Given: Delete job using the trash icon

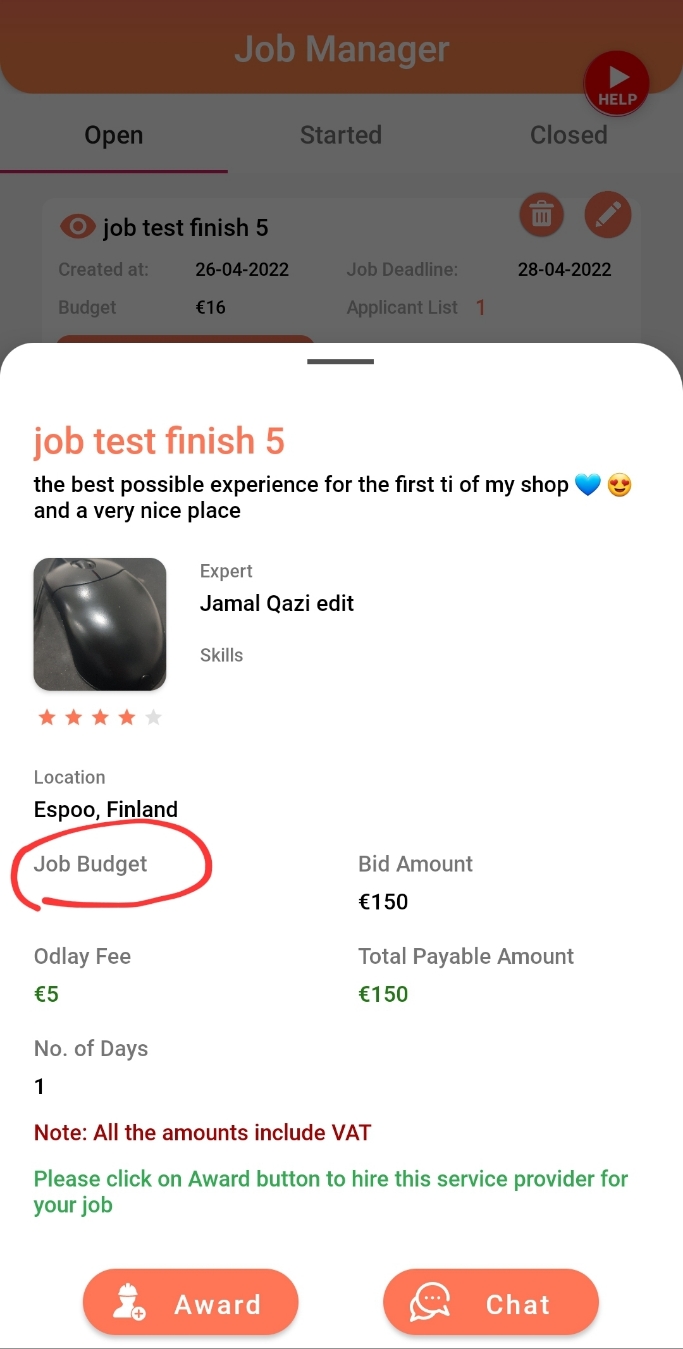Looking at the screenshot, I should [x=541, y=214].
